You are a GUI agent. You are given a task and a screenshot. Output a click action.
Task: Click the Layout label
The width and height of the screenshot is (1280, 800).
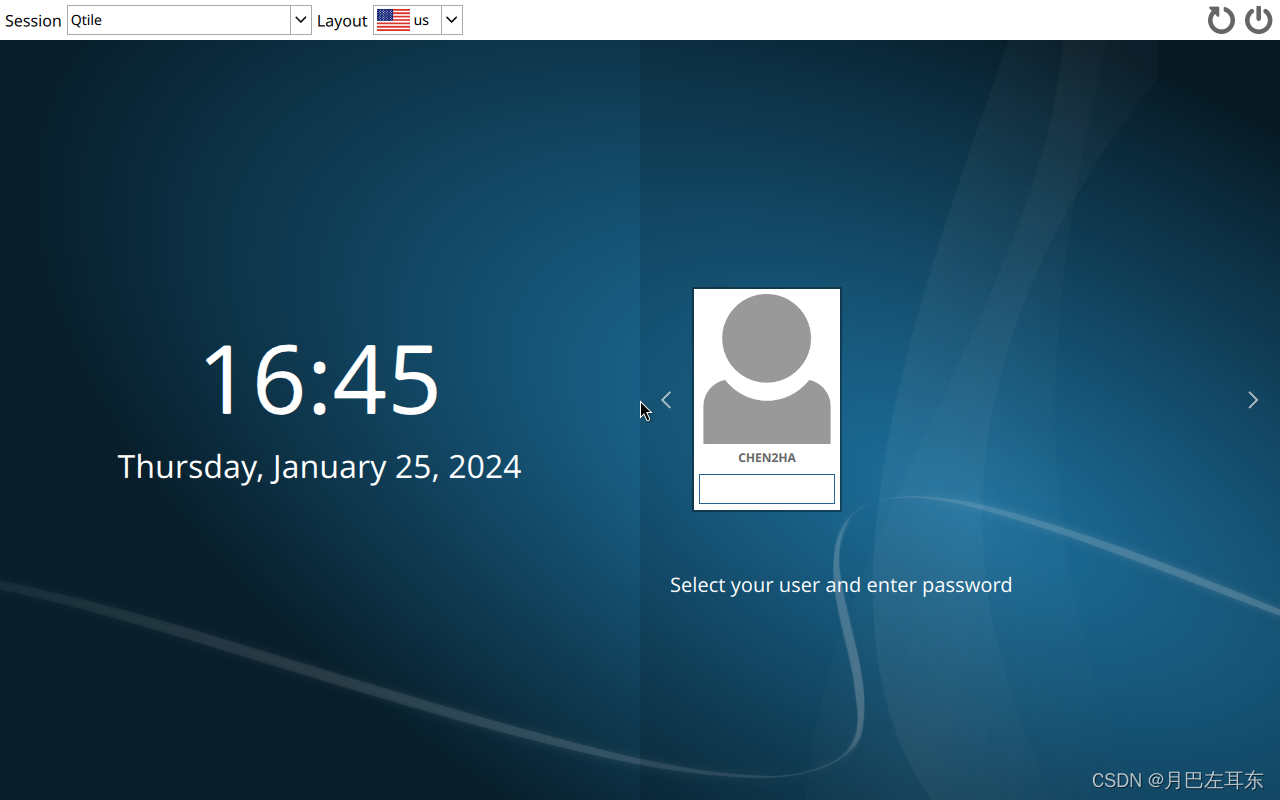pyautogui.click(x=342, y=21)
